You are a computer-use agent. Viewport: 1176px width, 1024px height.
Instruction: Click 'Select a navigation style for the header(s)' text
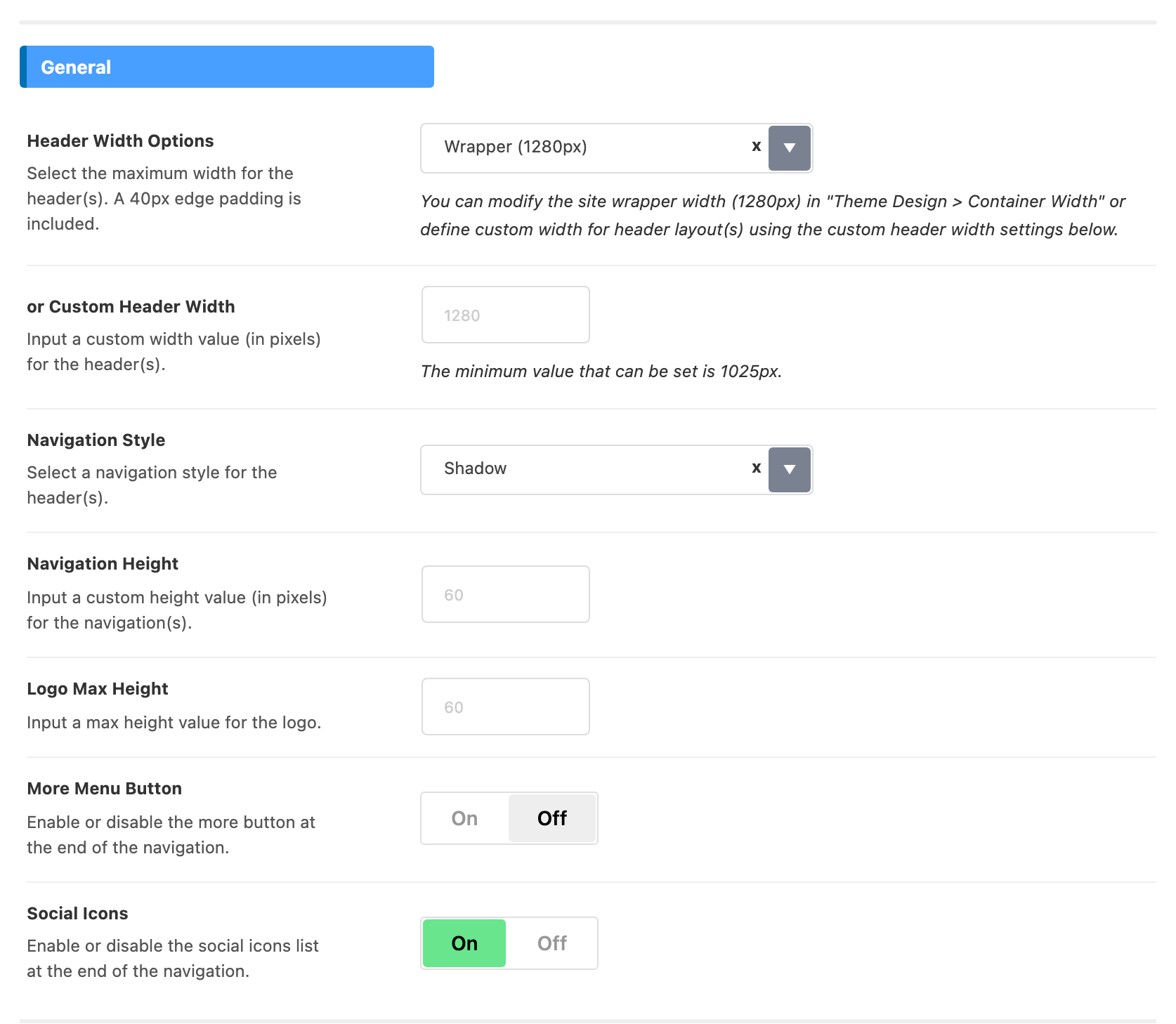tap(152, 485)
